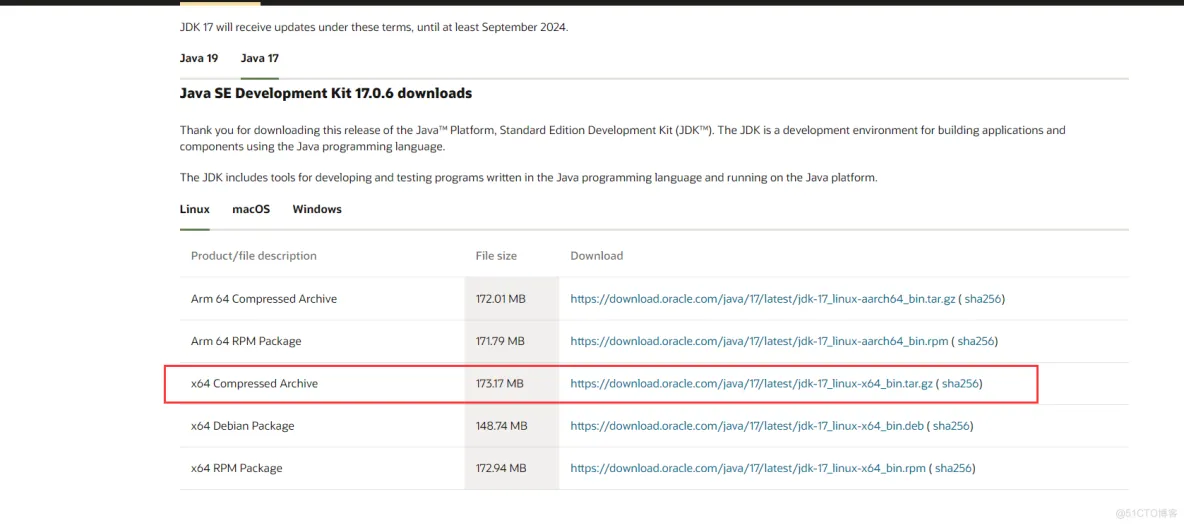Switch to the Windows downloads tab
1184x525 pixels.
(x=317, y=209)
